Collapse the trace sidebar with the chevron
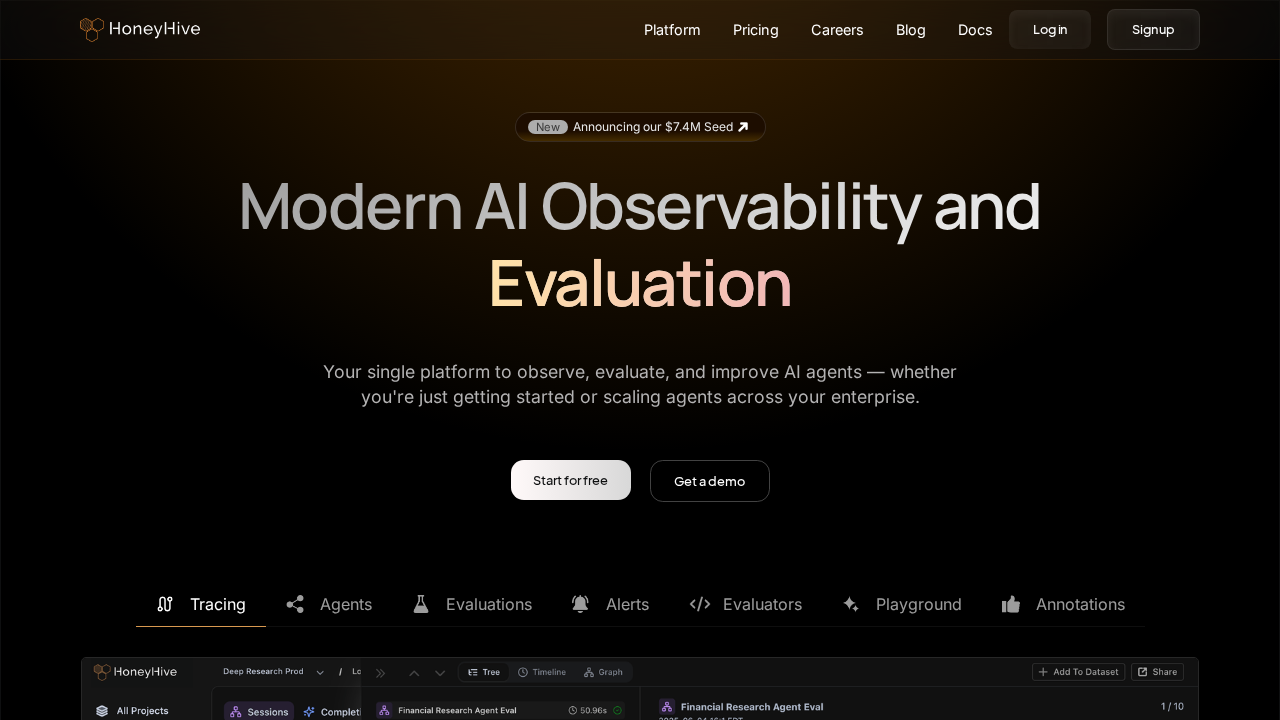This screenshot has height=720, width=1280. 381,672
